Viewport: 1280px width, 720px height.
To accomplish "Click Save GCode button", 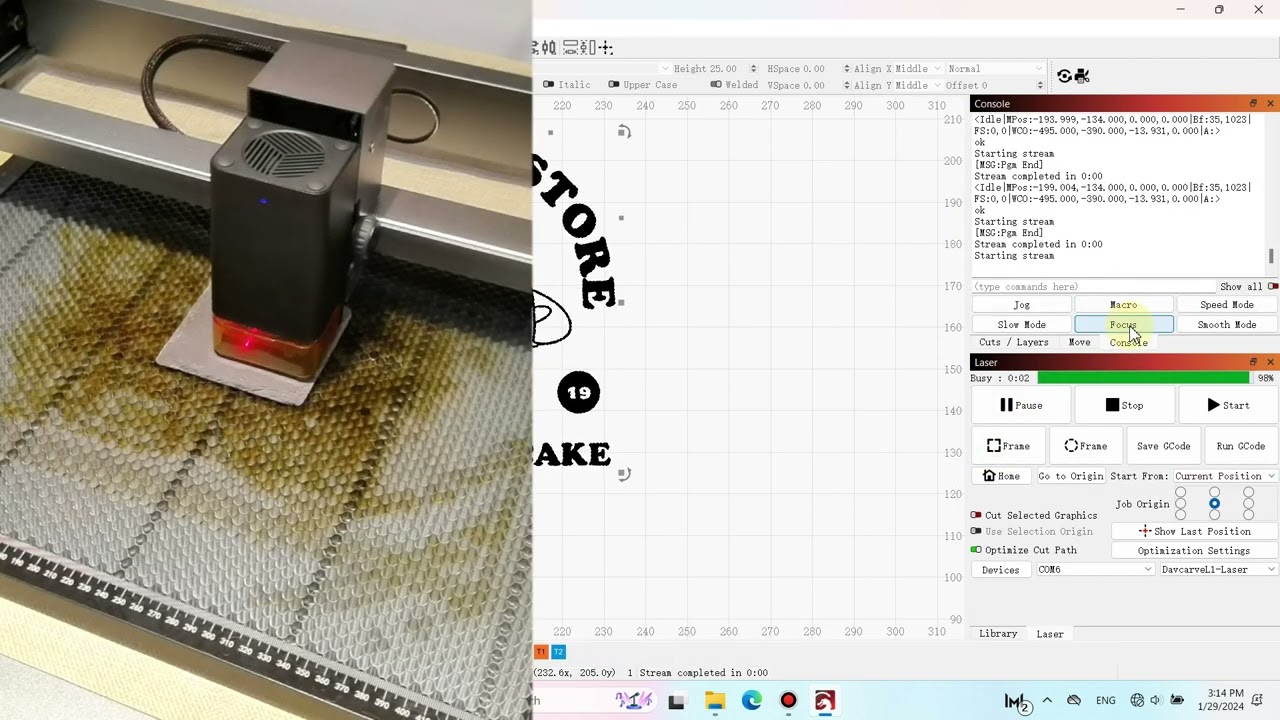I will click(1163, 446).
